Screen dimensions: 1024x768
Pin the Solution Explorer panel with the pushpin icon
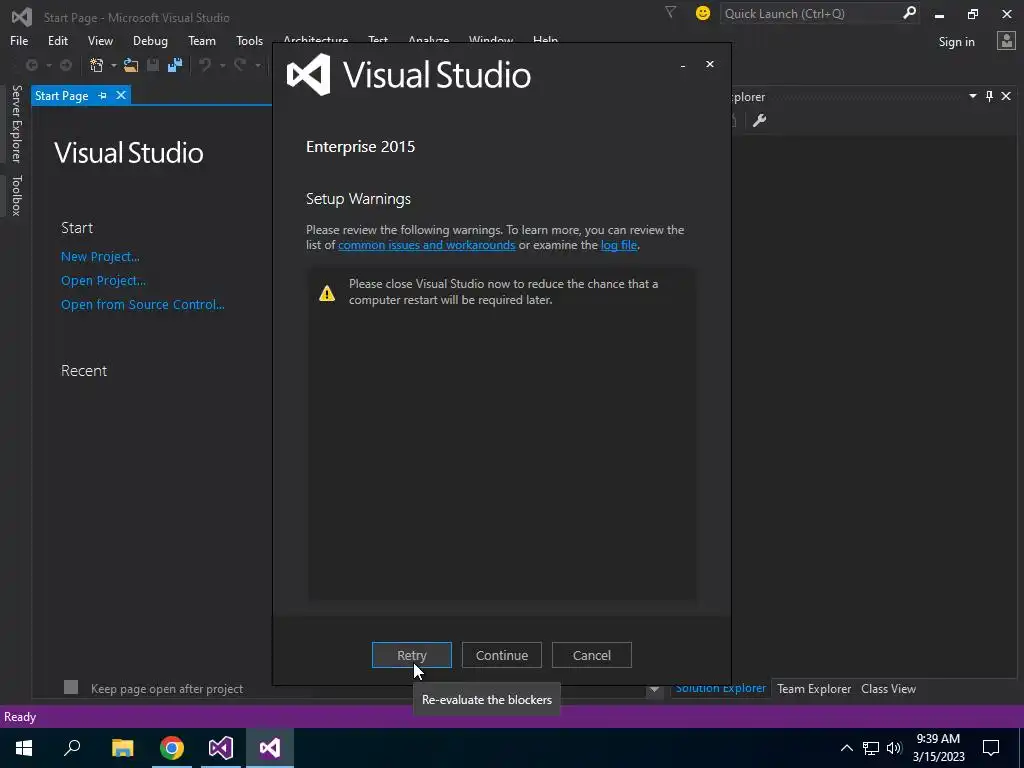click(989, 97)
